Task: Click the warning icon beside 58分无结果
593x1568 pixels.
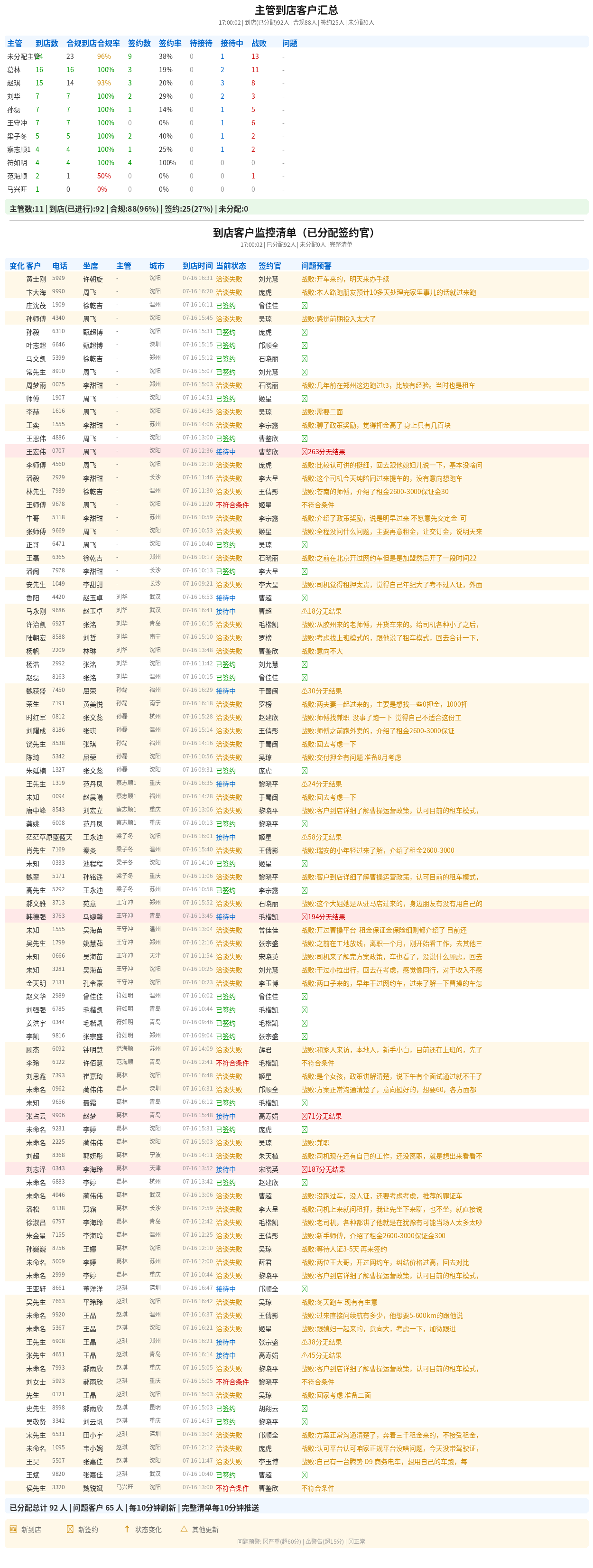Action: point(305,837)
